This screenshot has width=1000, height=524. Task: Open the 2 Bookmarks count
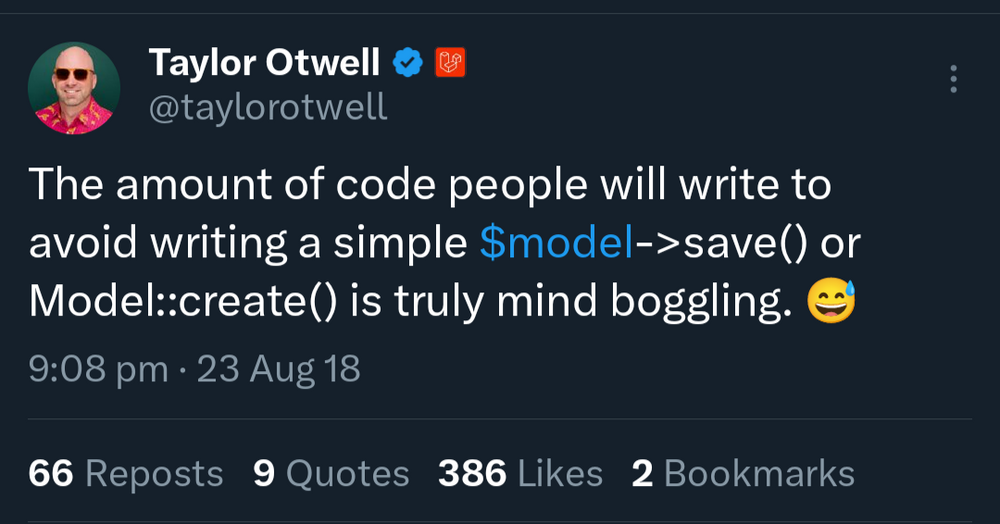[743, 473]
